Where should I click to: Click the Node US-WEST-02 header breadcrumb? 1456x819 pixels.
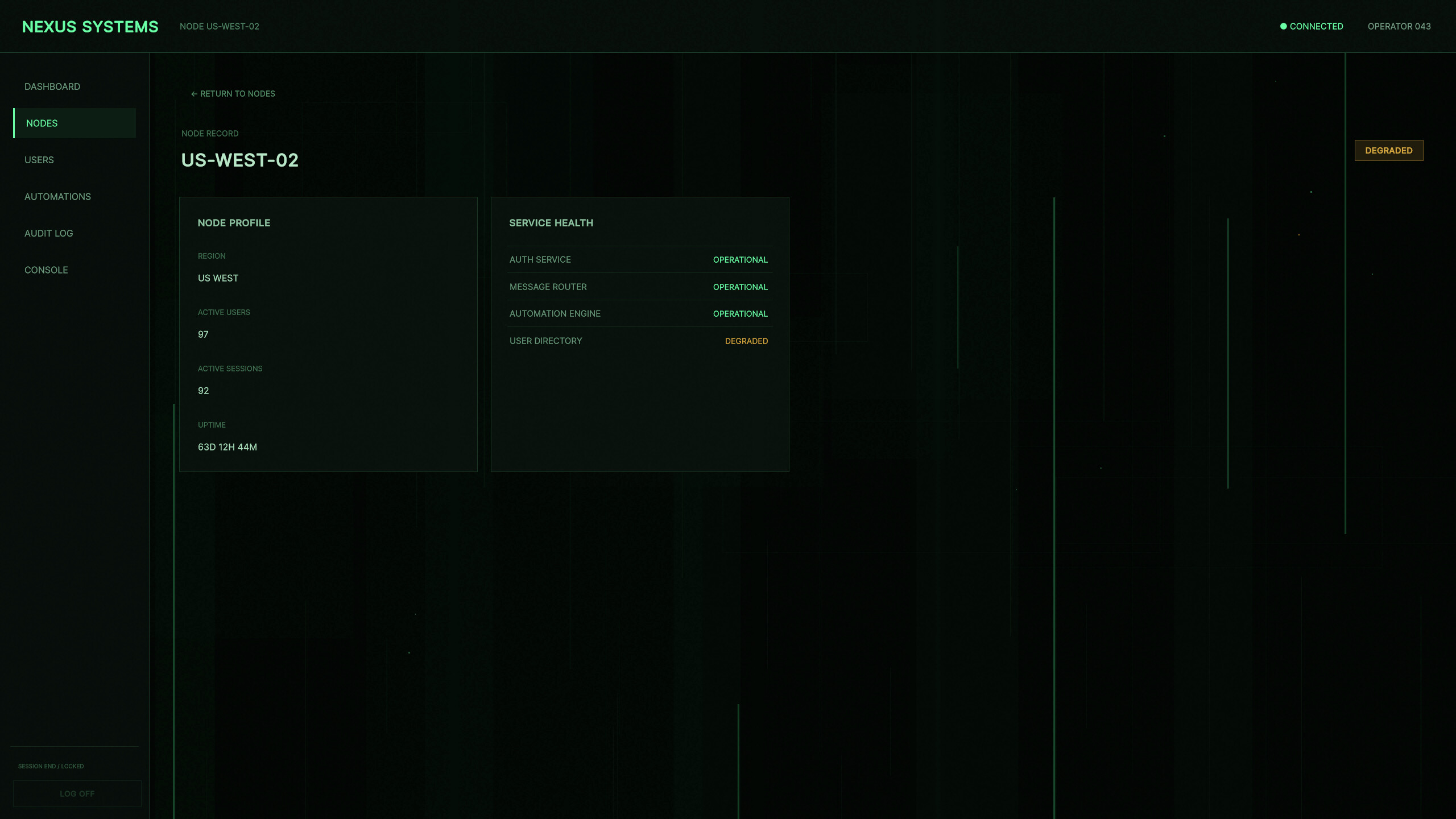[x=220, y=27]
